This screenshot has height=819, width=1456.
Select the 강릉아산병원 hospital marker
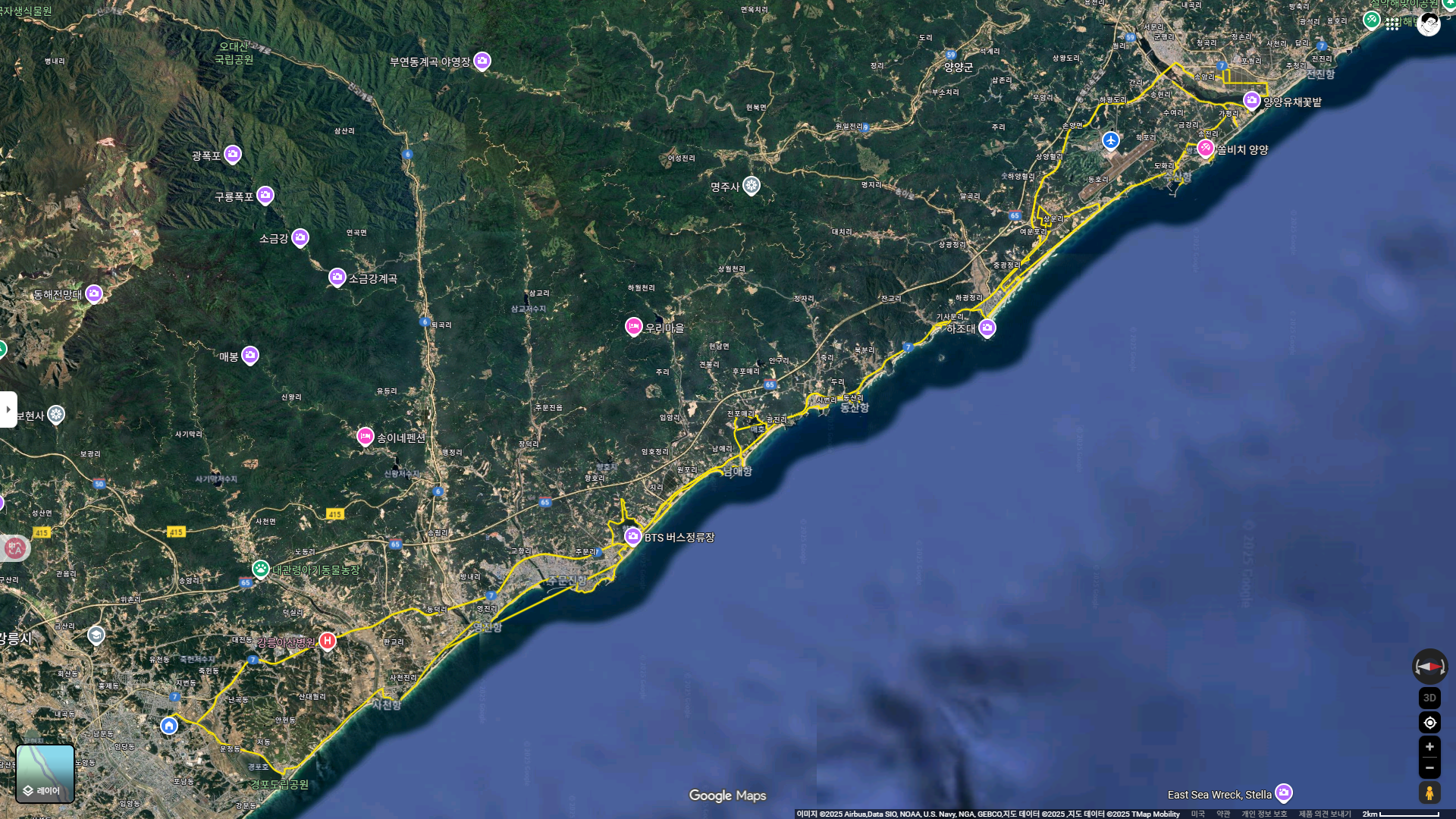pyautogui.click(x=327, y=641)
